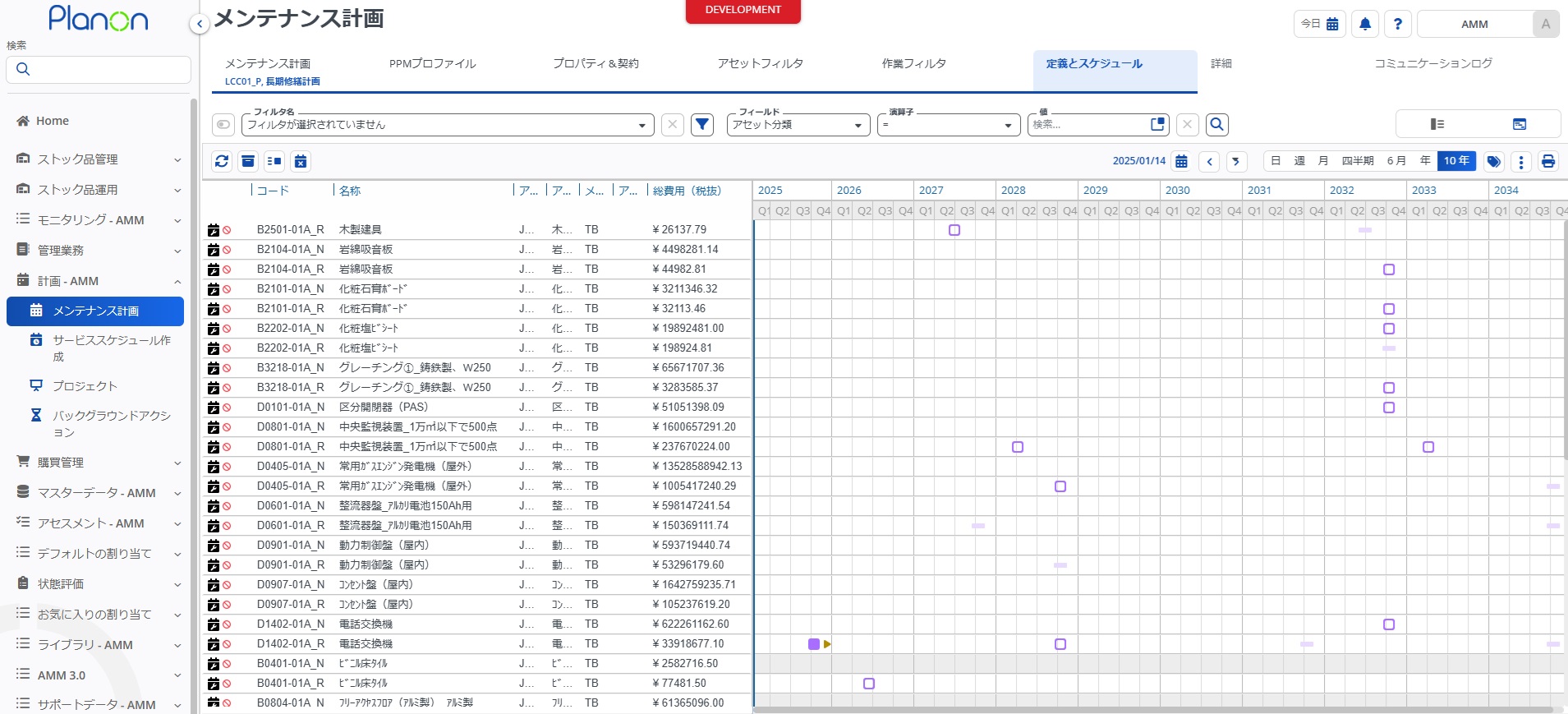The width and height of the screenshot is (1568, 714).
Task: Select the 6月 time scale
Action: (x=1396, y=161)
